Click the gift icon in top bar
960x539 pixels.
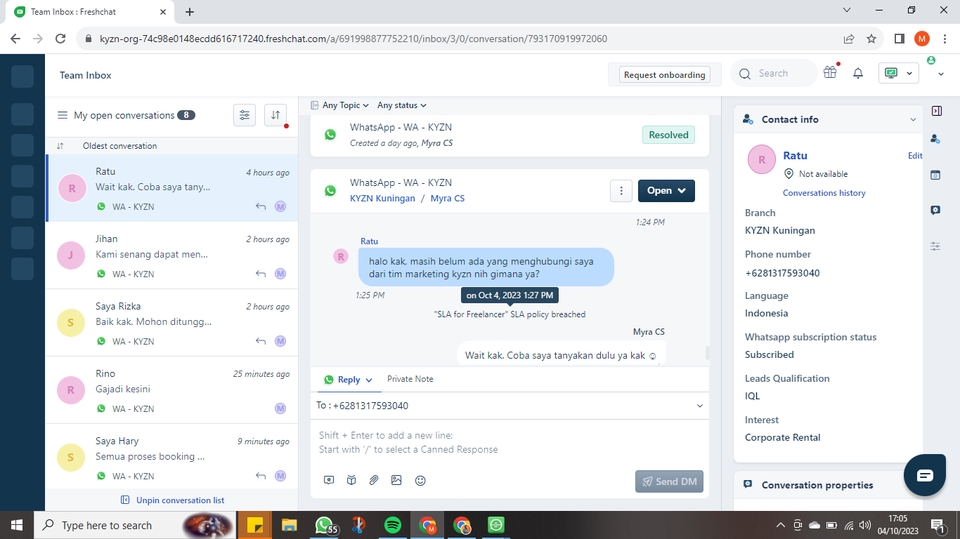830,73
